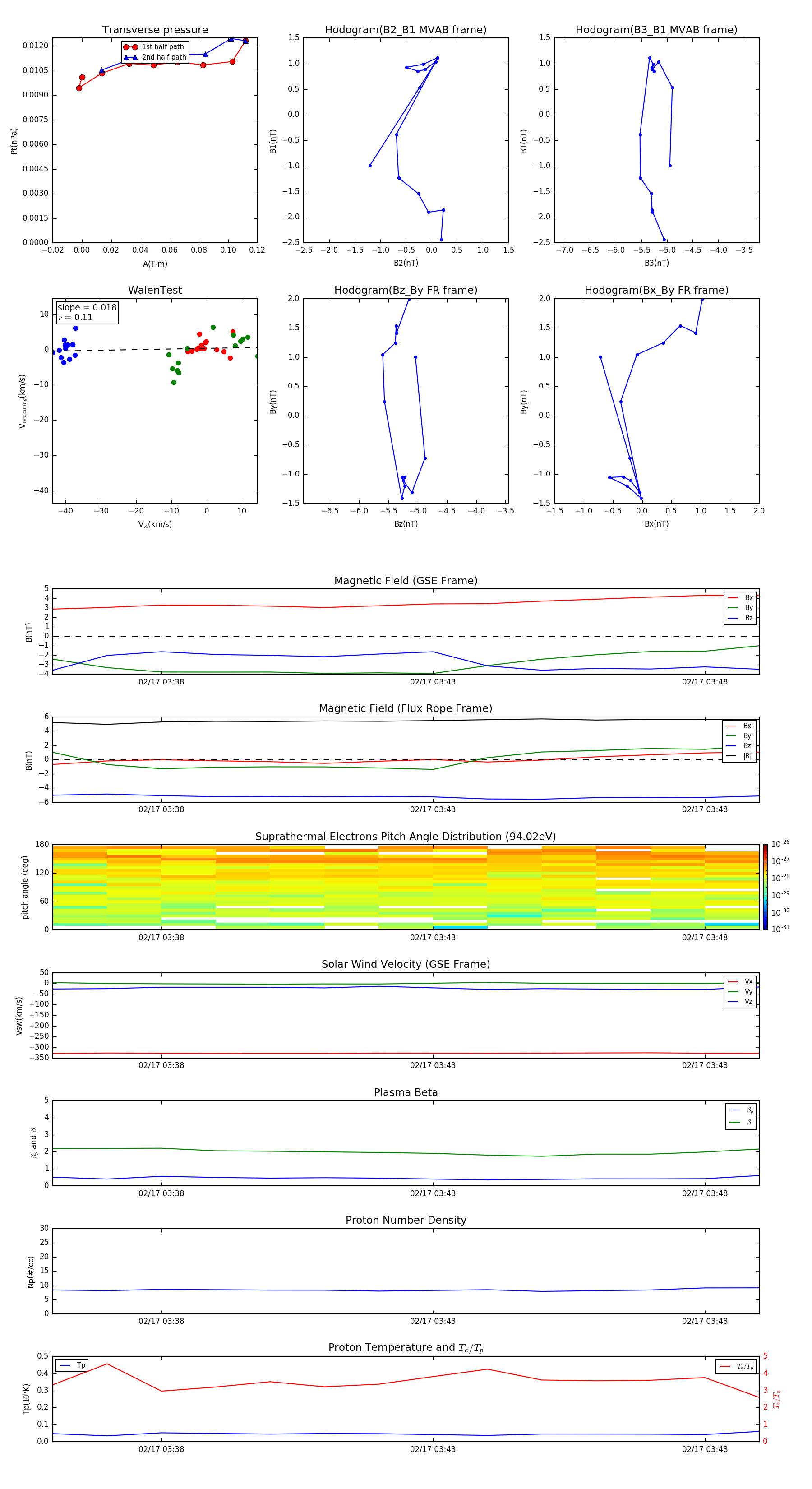Click the B3(nT) x-axis label
This screenshot has height=1489, width=812.
click(x=656, y=263)
